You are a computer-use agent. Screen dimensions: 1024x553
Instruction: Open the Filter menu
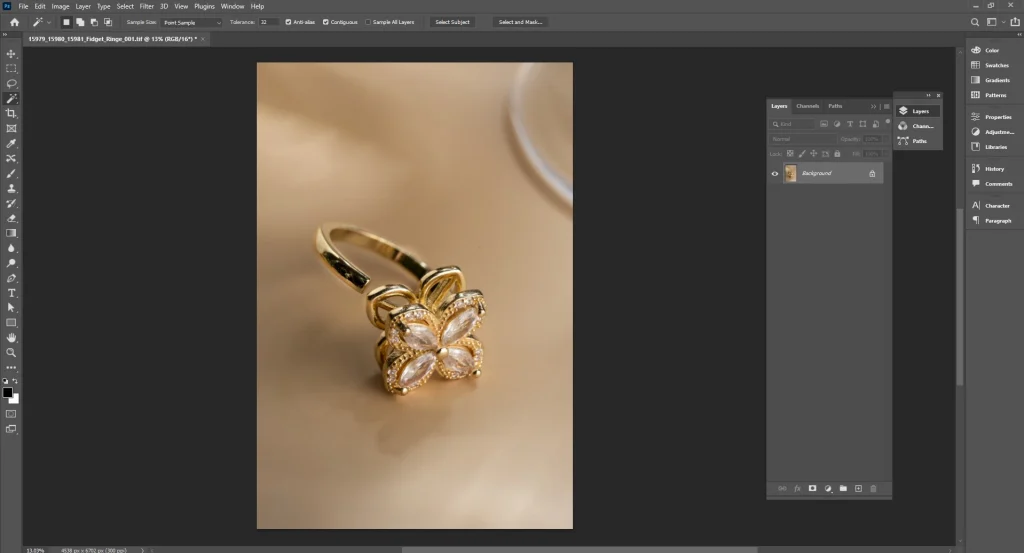click(x=146, y=6)
